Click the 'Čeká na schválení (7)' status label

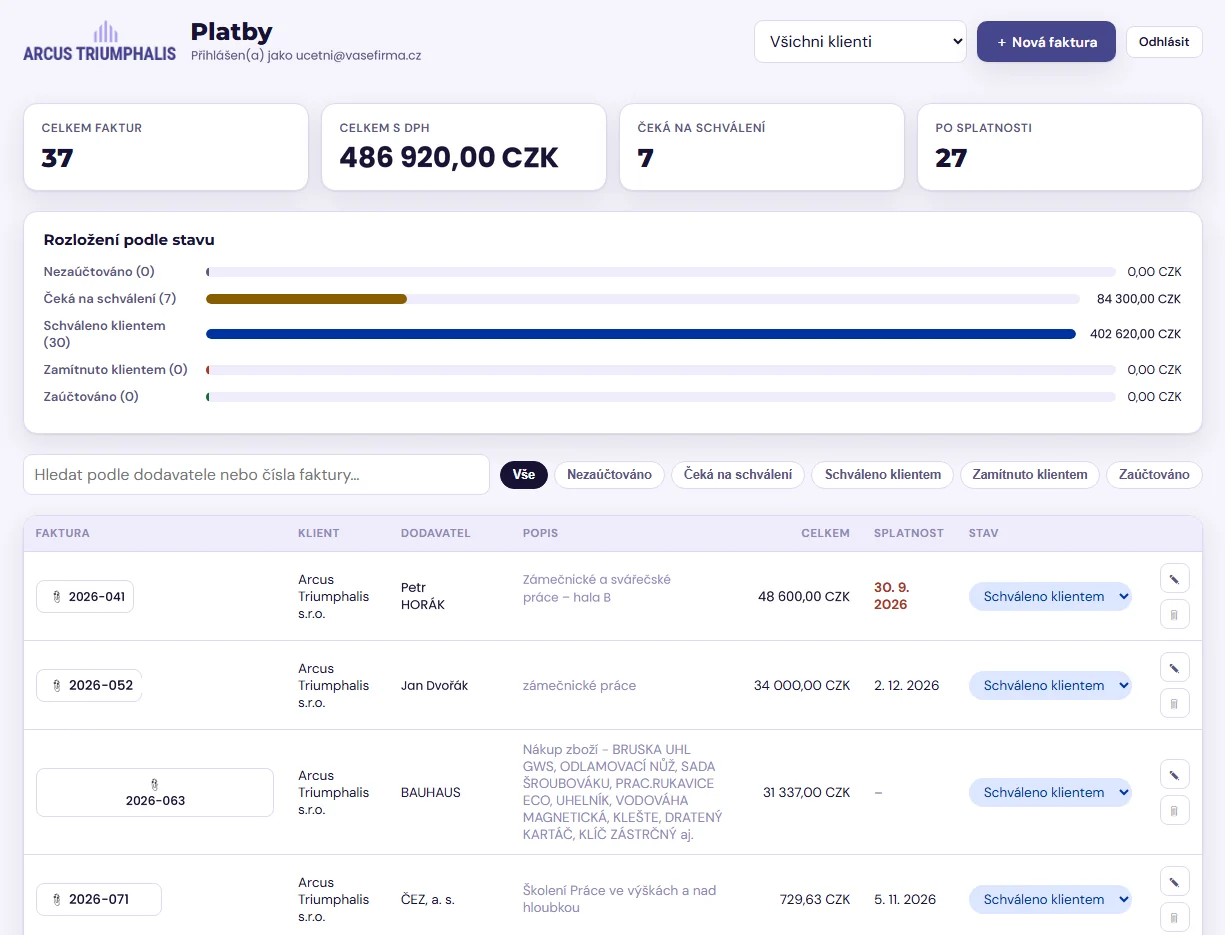tap(110, 299)
